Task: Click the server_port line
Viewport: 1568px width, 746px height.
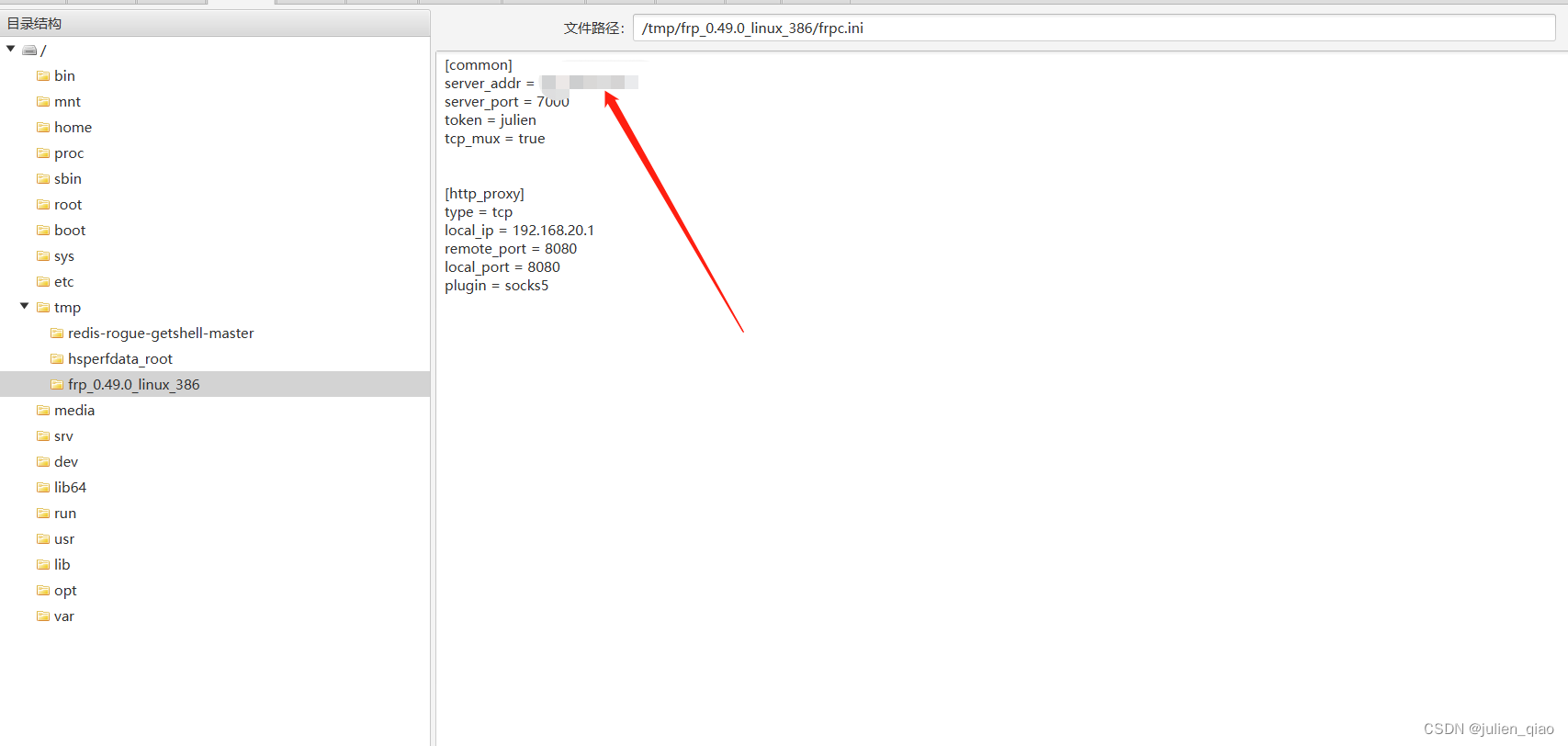Action: tap(507, 102)
